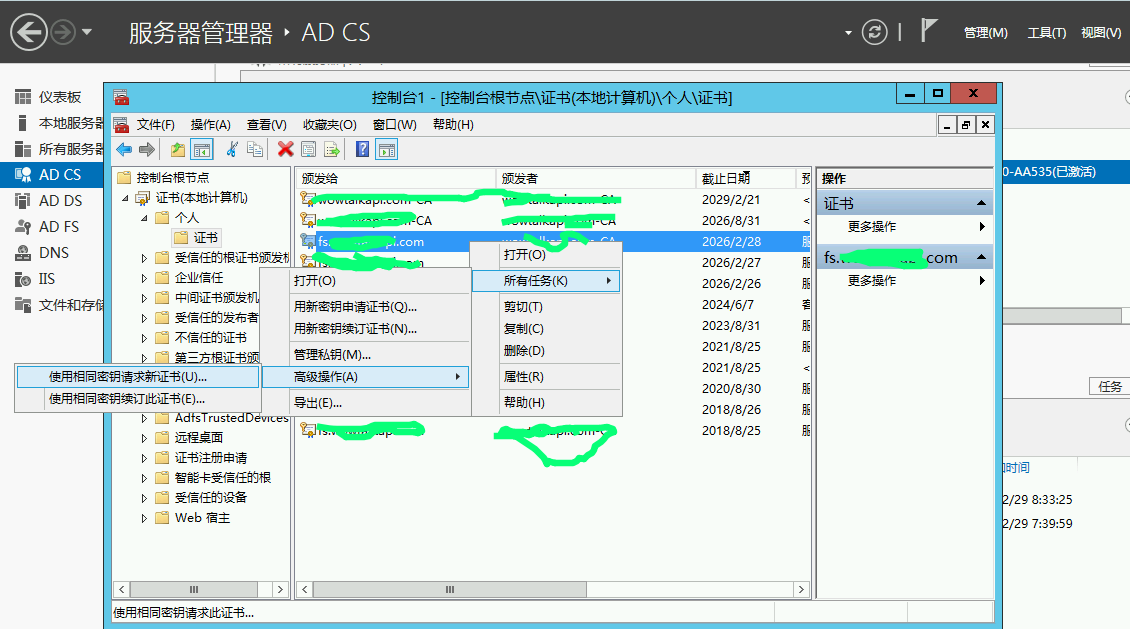Open Server Manager 工具(T) menu
1130x629 pixels.
point(1046,32)
